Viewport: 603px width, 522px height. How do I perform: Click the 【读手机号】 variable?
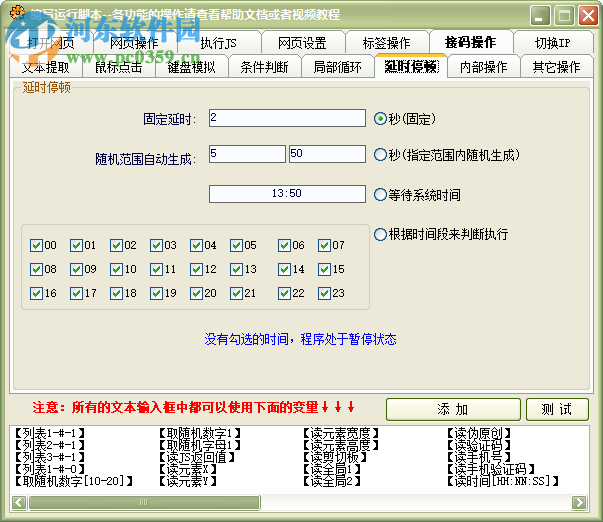pos(479,457)
